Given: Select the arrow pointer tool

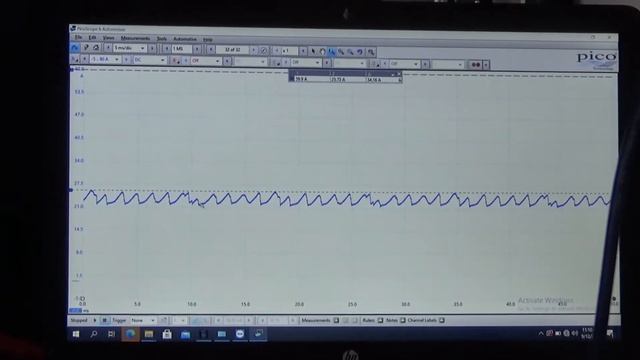Looking at the screenshot, I should [313, 51].
